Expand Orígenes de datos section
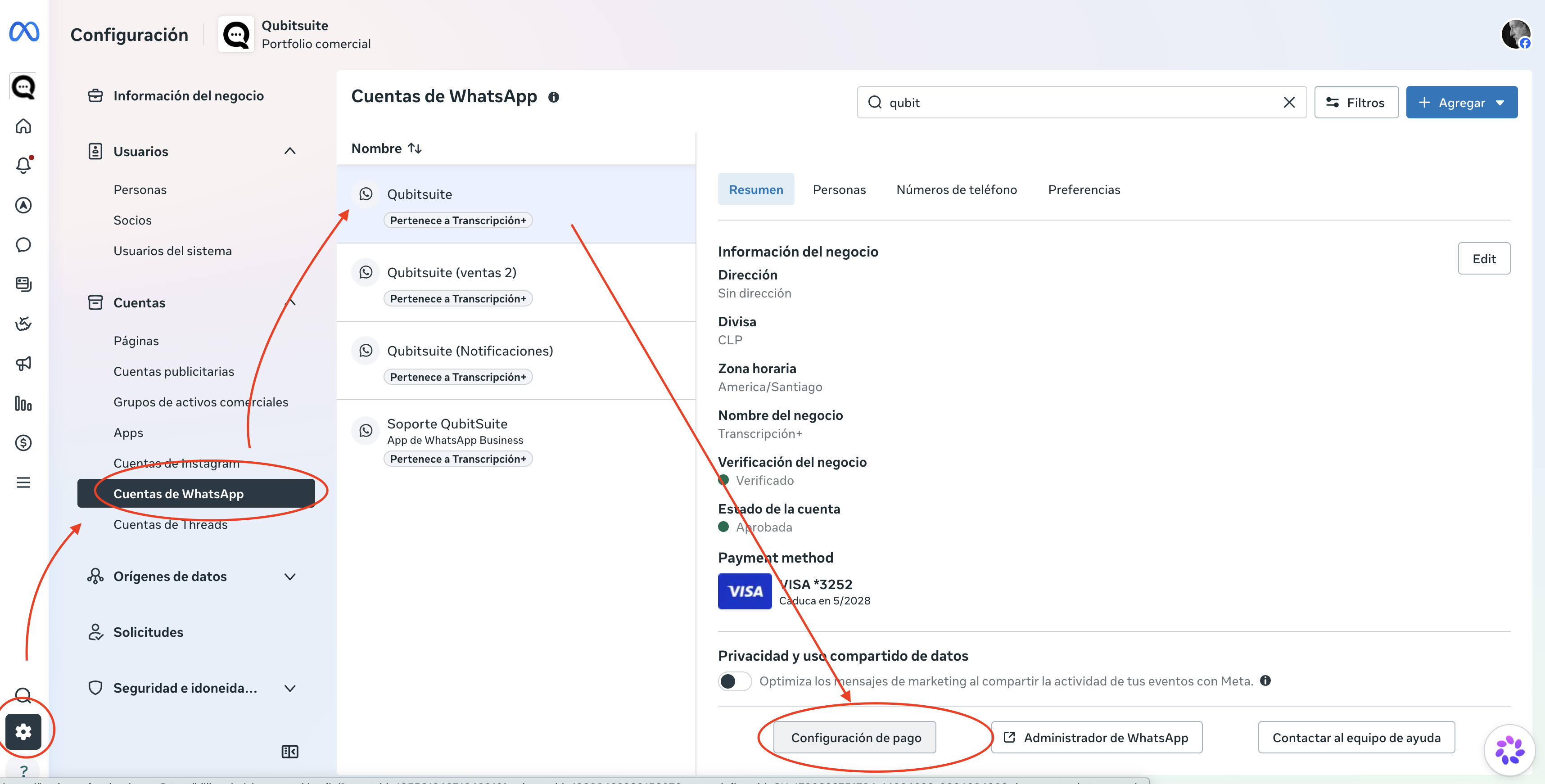Screen dimensions: 1545x784 (290, 577)
